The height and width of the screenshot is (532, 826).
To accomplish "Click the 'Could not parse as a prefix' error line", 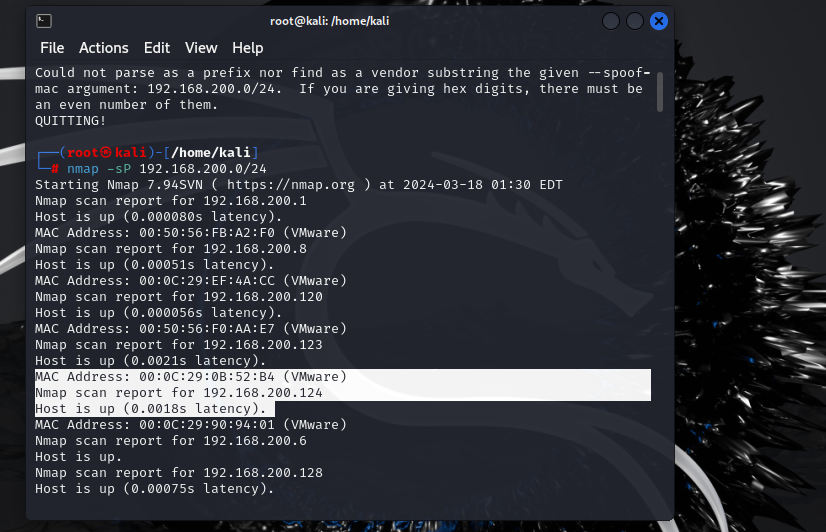I will click(x=343, y=73).
